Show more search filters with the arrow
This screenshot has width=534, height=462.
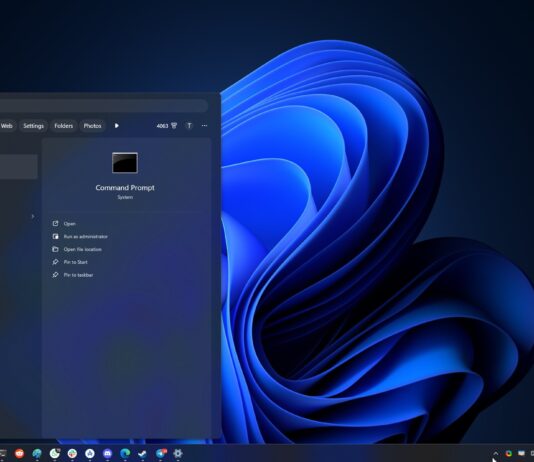pos(116,126)
